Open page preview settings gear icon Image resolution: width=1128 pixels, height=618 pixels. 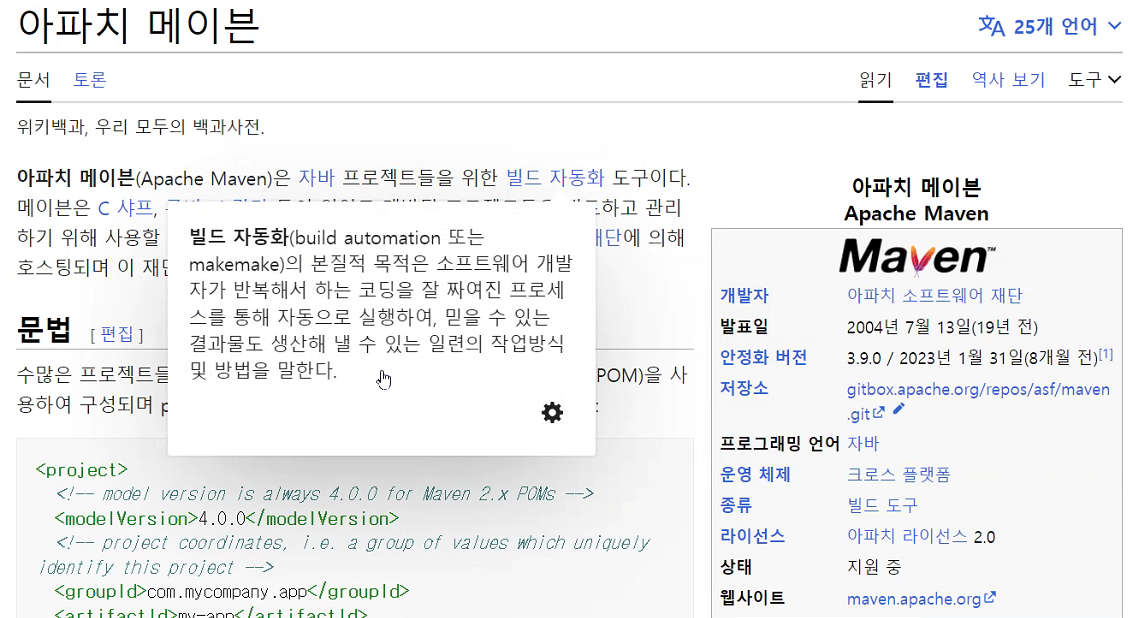coord(552,412)
